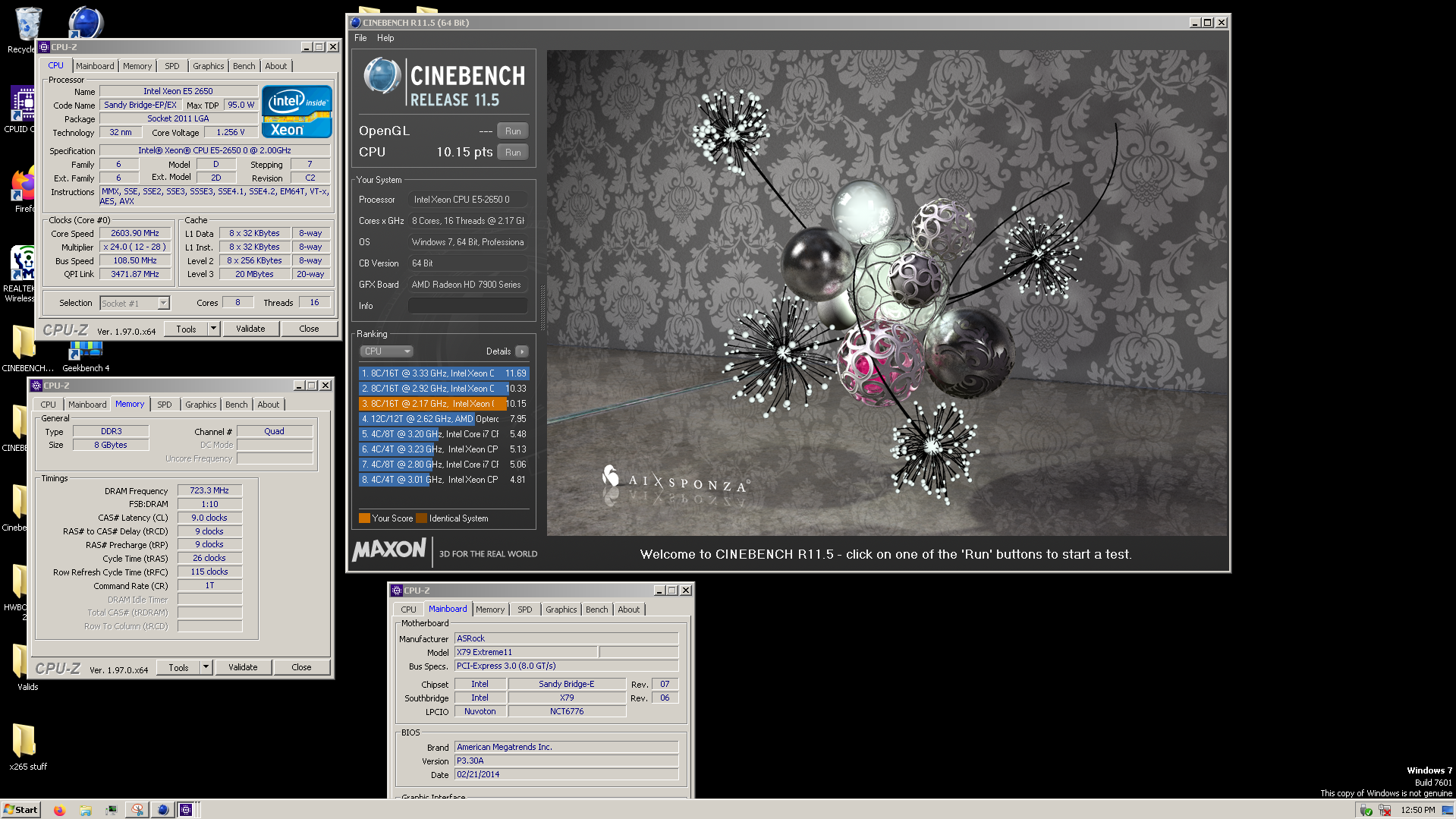Open the CINEBENCH Help menu
The image size is (1456, 819).
(x=385, y=38)
